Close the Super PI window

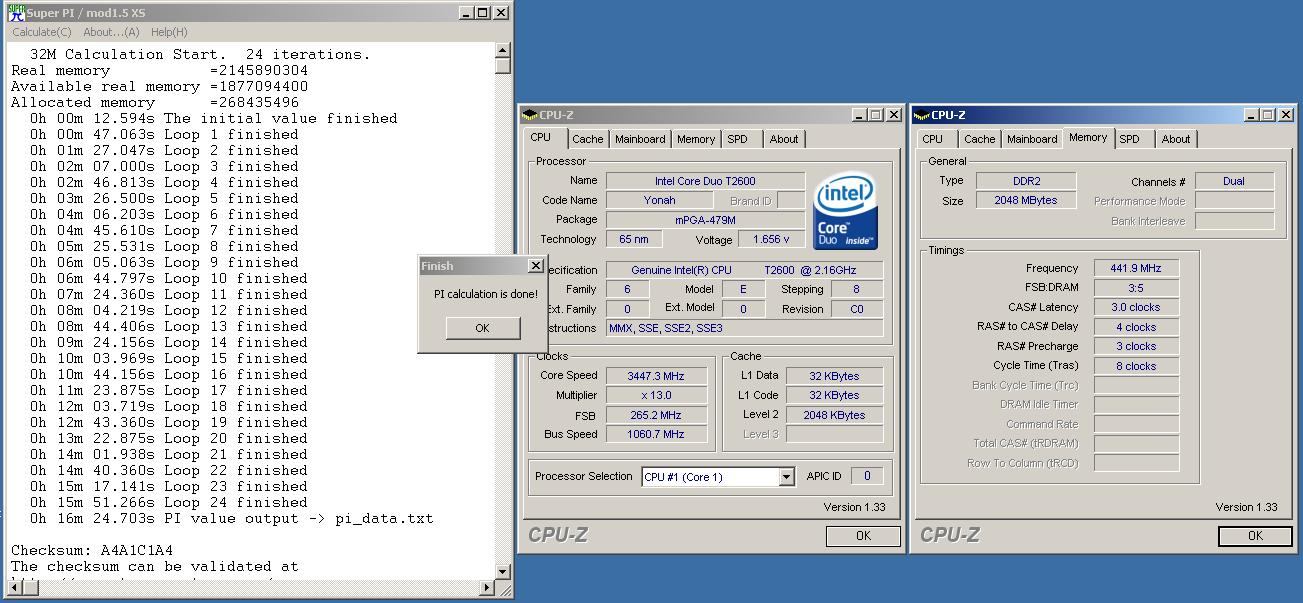click(501, 13)
